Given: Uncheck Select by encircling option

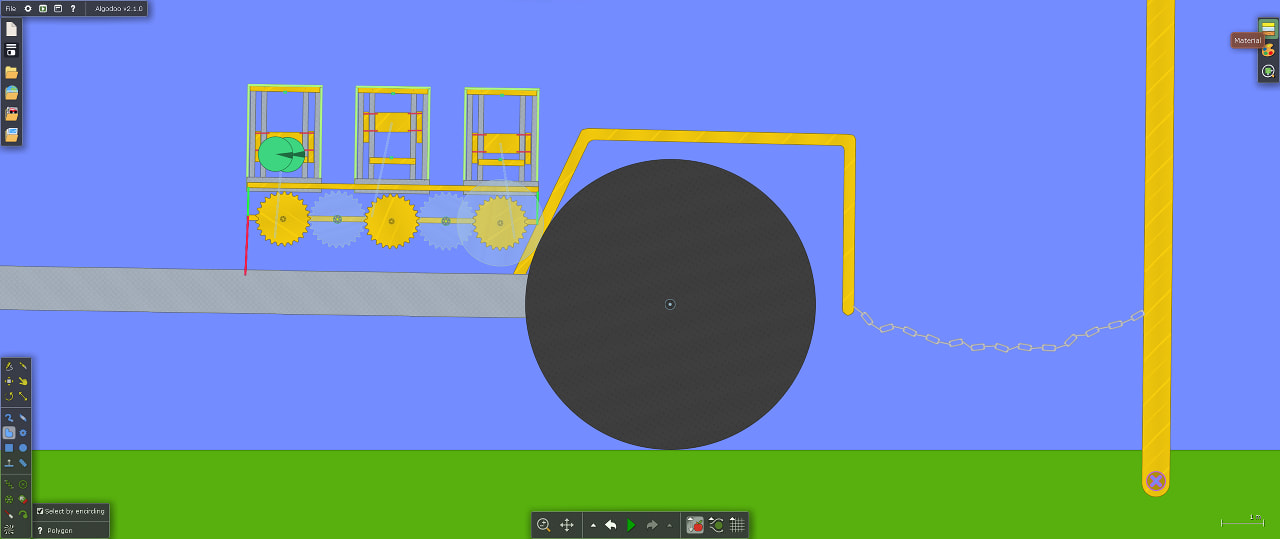Looking at the screenshot, I should (40, 512).
